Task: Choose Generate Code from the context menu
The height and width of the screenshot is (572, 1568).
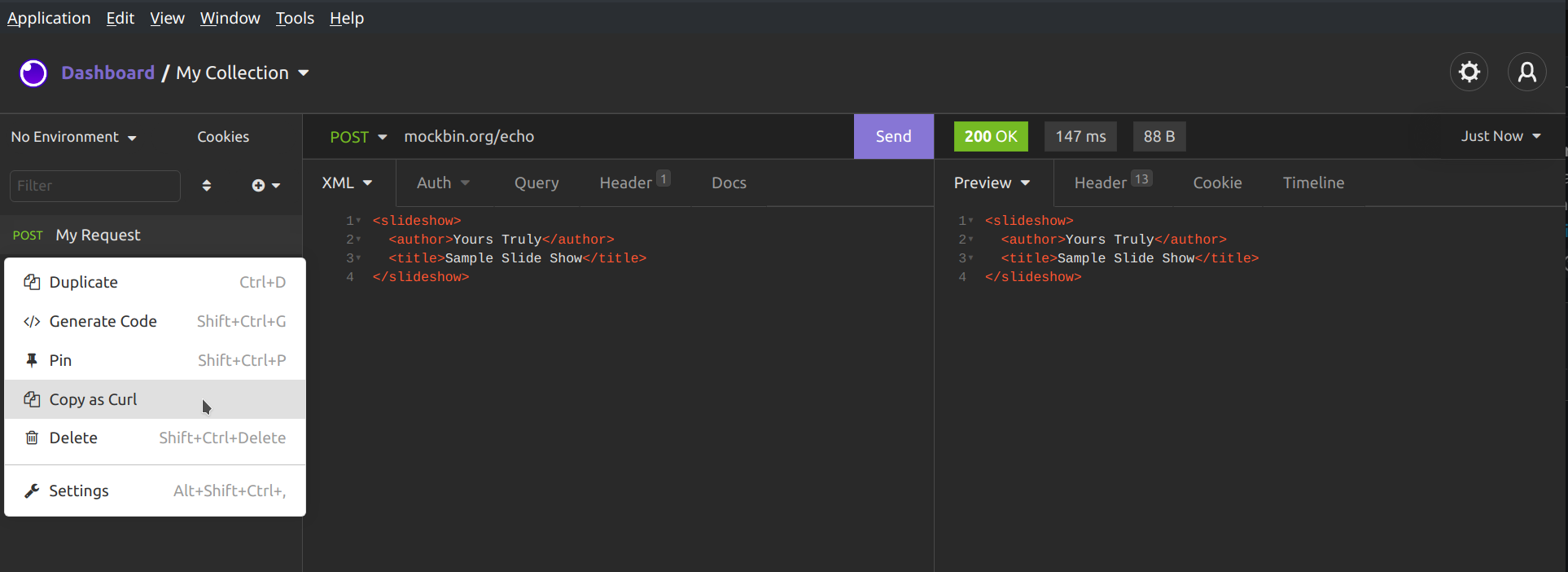Action: tap(155, 321)
